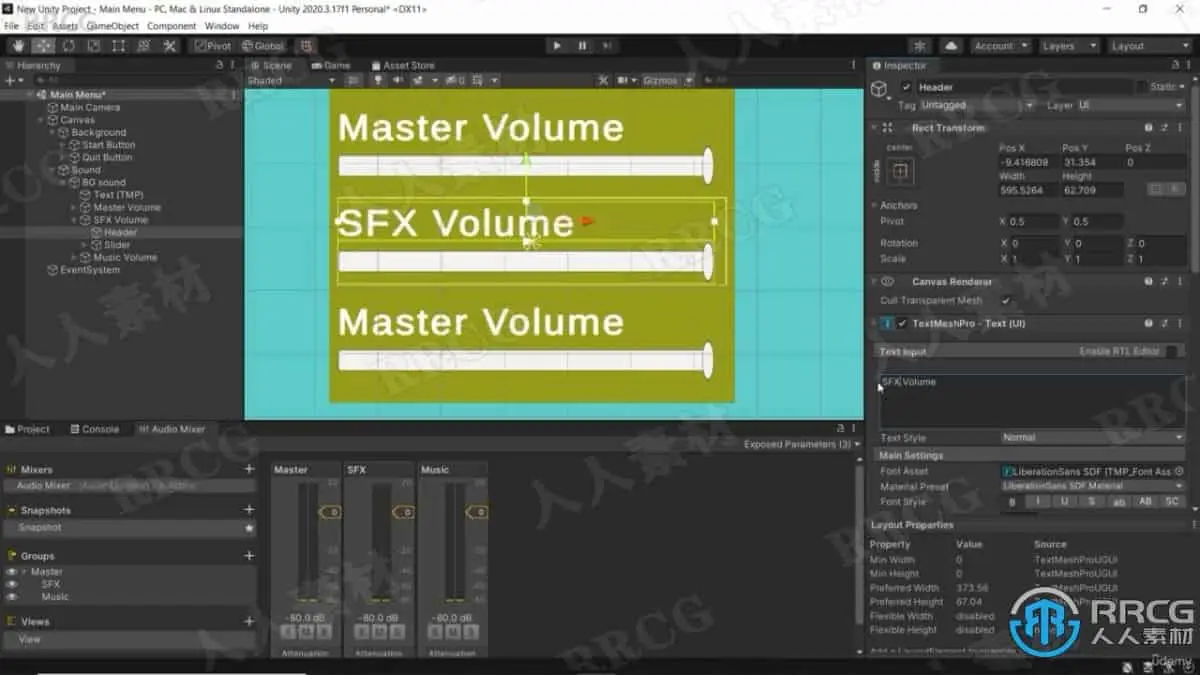This screenshot has width=1200, height=675.
Task: Open the Layout dropdown
Action: 1149,46
